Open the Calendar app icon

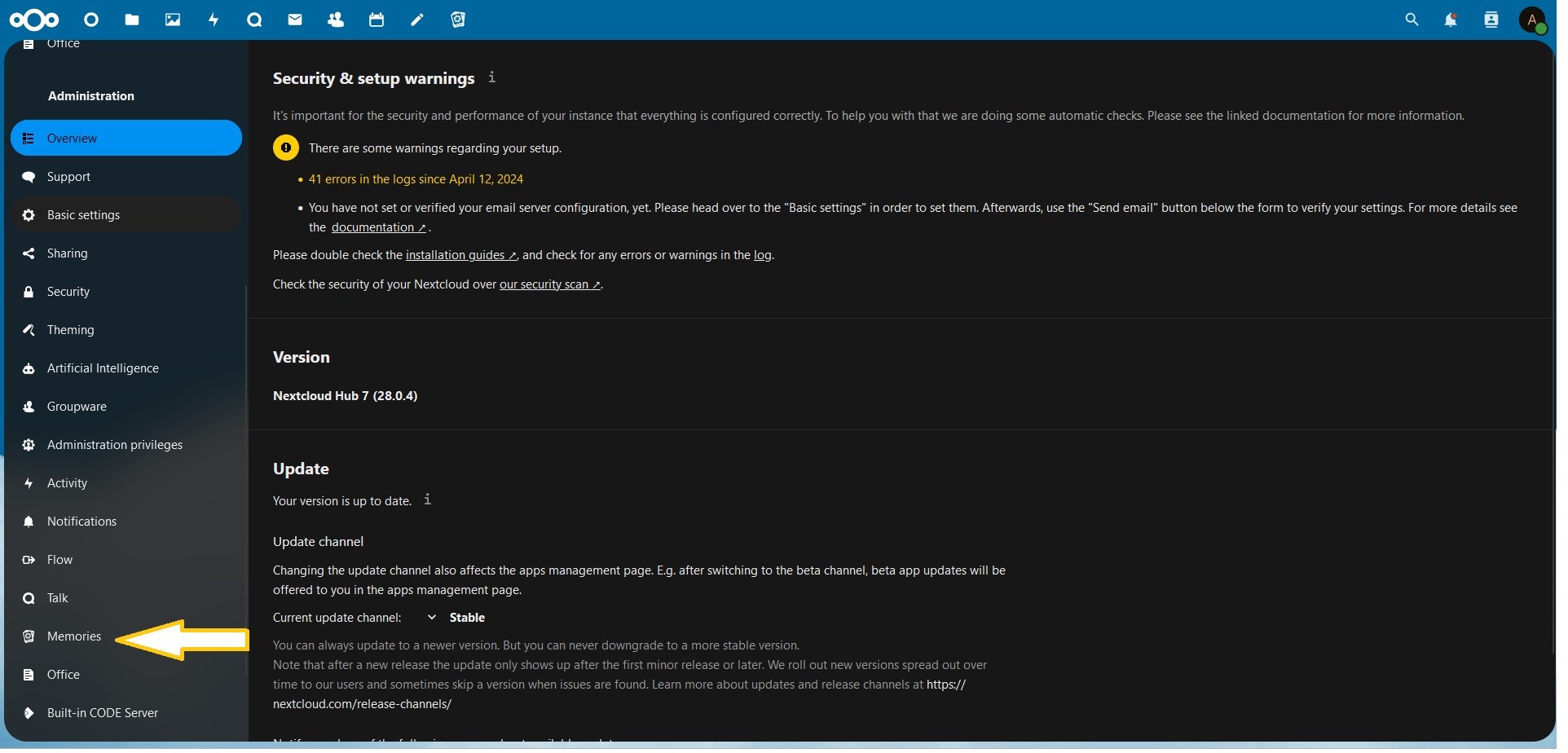[x=379, y=20]
